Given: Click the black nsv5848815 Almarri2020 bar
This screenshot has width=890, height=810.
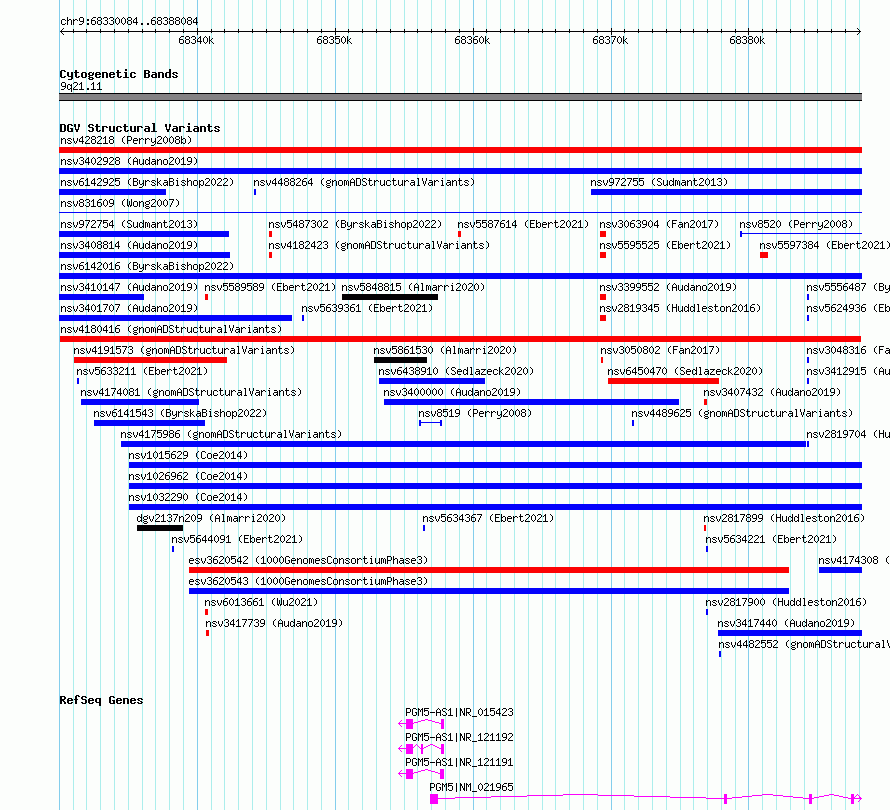Looking at the screenshot, I should (x=389, y=297).
